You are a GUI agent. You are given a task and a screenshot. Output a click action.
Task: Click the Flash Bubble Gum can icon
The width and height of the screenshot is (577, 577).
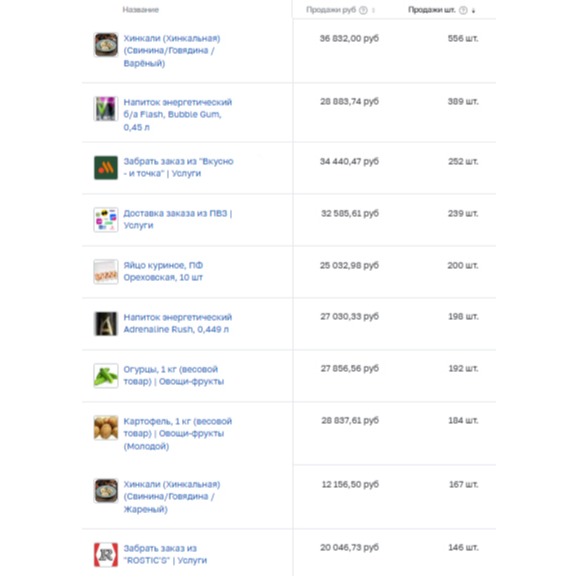coord(106,109)
